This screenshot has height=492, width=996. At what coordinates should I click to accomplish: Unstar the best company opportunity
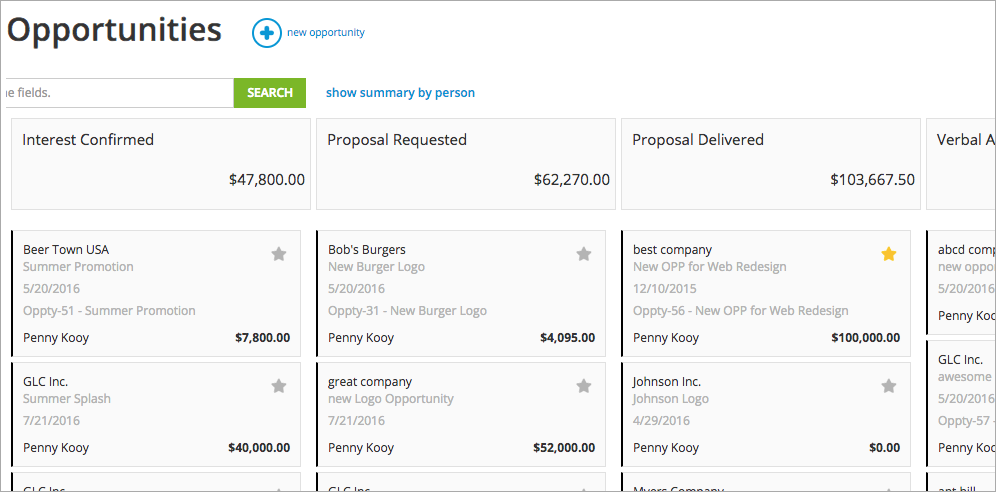click(889, 254)
